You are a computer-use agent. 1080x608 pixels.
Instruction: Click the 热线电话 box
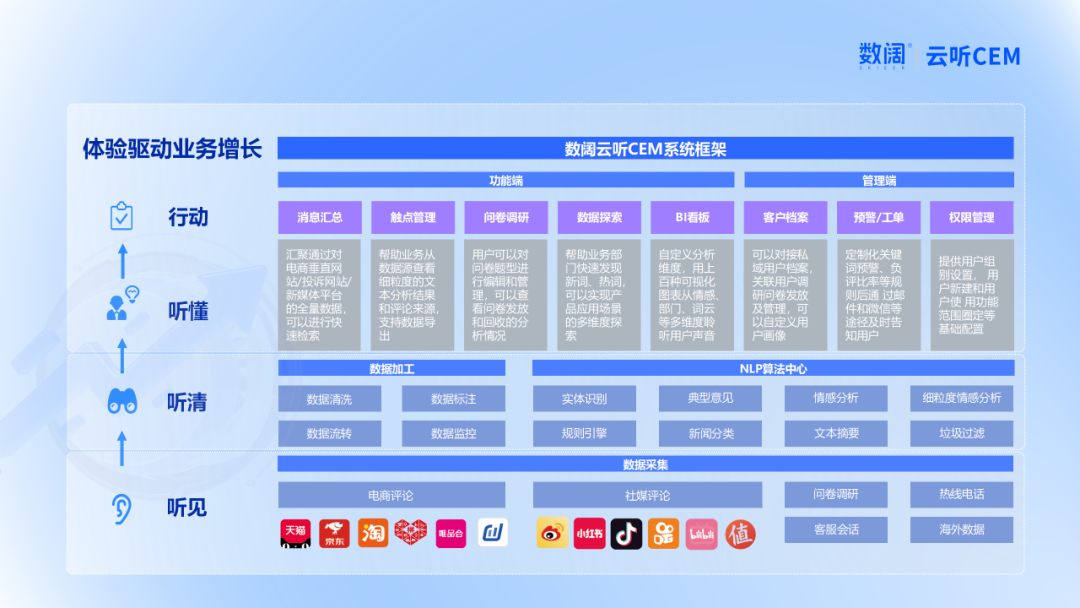(x=962, y=494)
